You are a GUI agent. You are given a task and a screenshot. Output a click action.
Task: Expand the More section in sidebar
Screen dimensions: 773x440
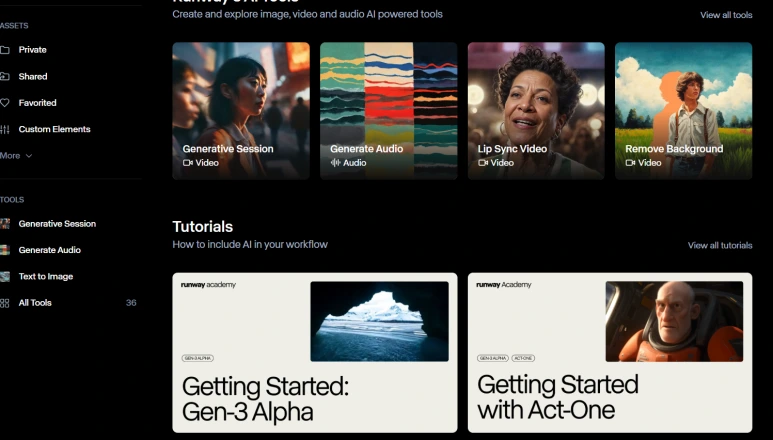16,156
